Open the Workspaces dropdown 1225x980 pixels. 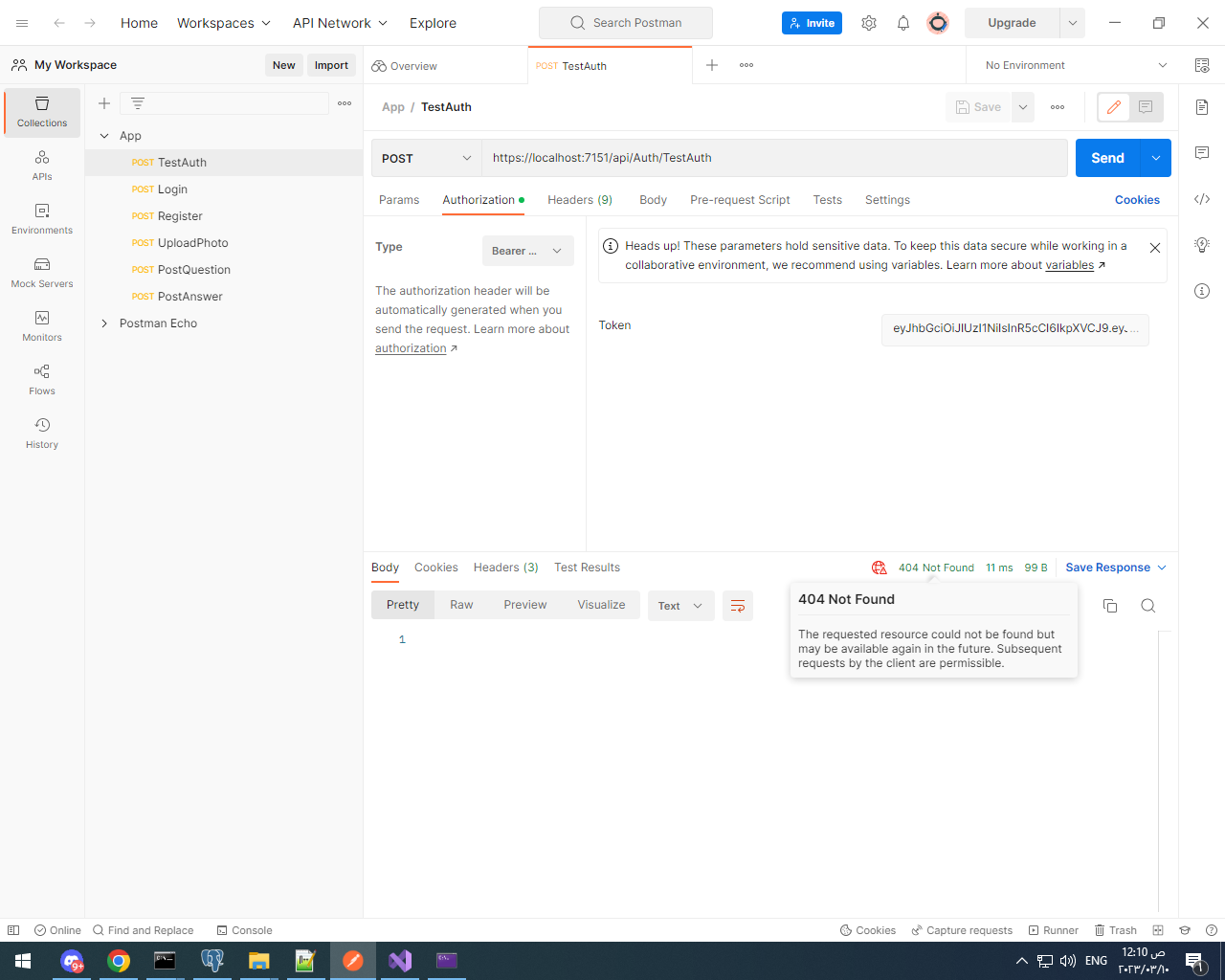[x=224, y=23]
